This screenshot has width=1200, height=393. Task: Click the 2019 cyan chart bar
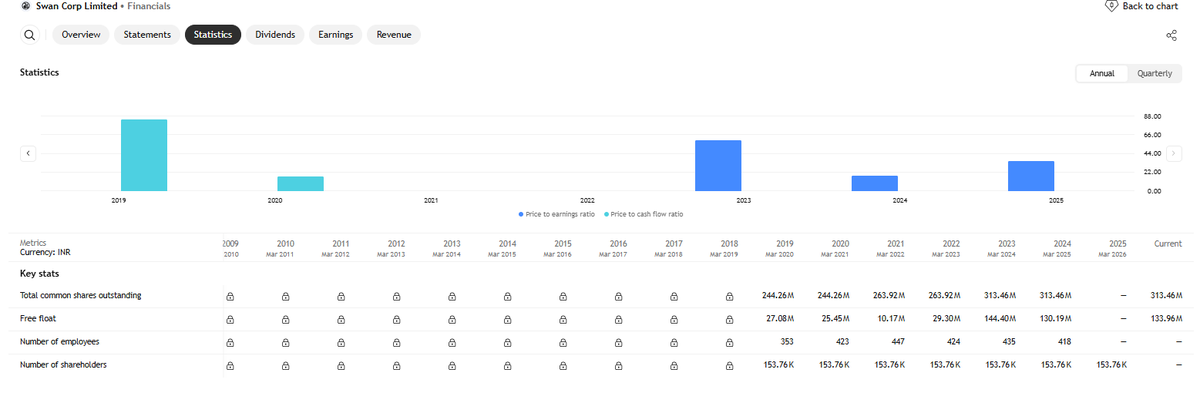pyautogui.click(x=144, y=155)
